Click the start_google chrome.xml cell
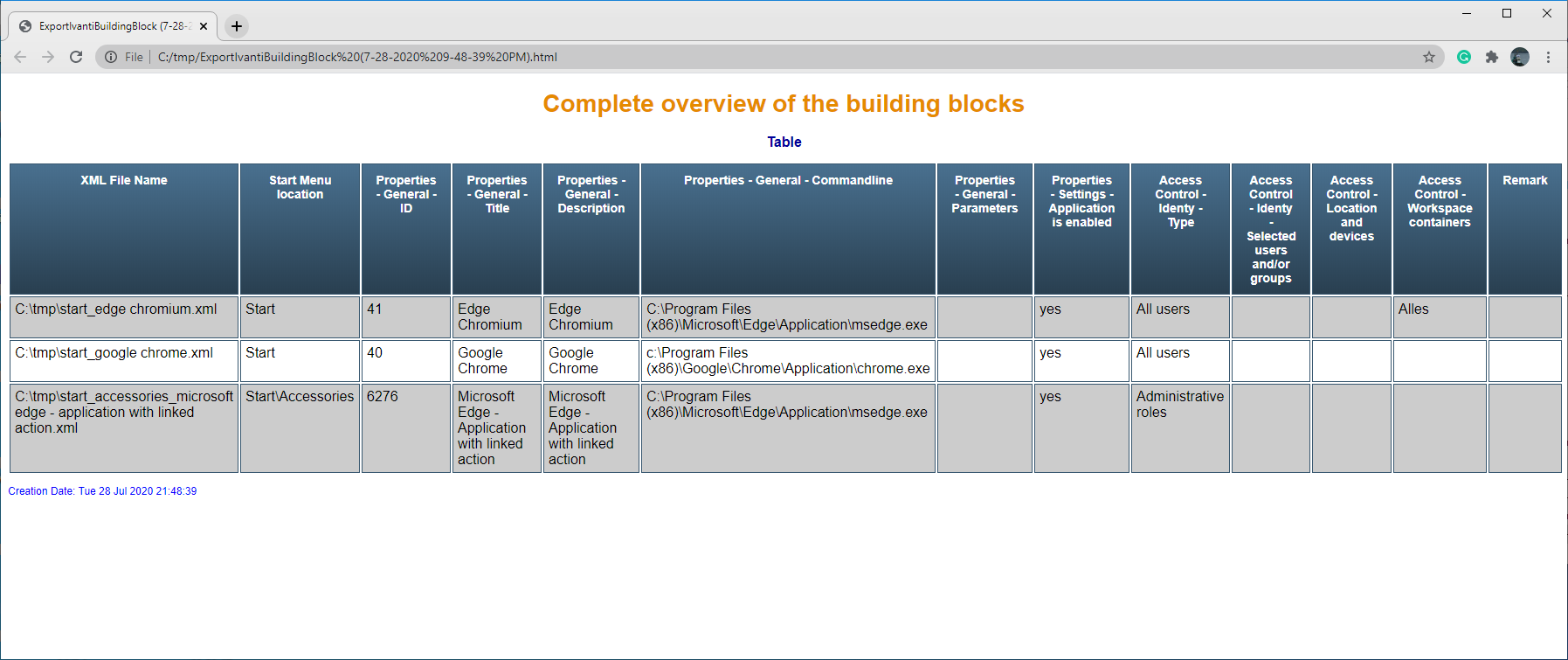1568x660 pixels. (x=114, y=353)
